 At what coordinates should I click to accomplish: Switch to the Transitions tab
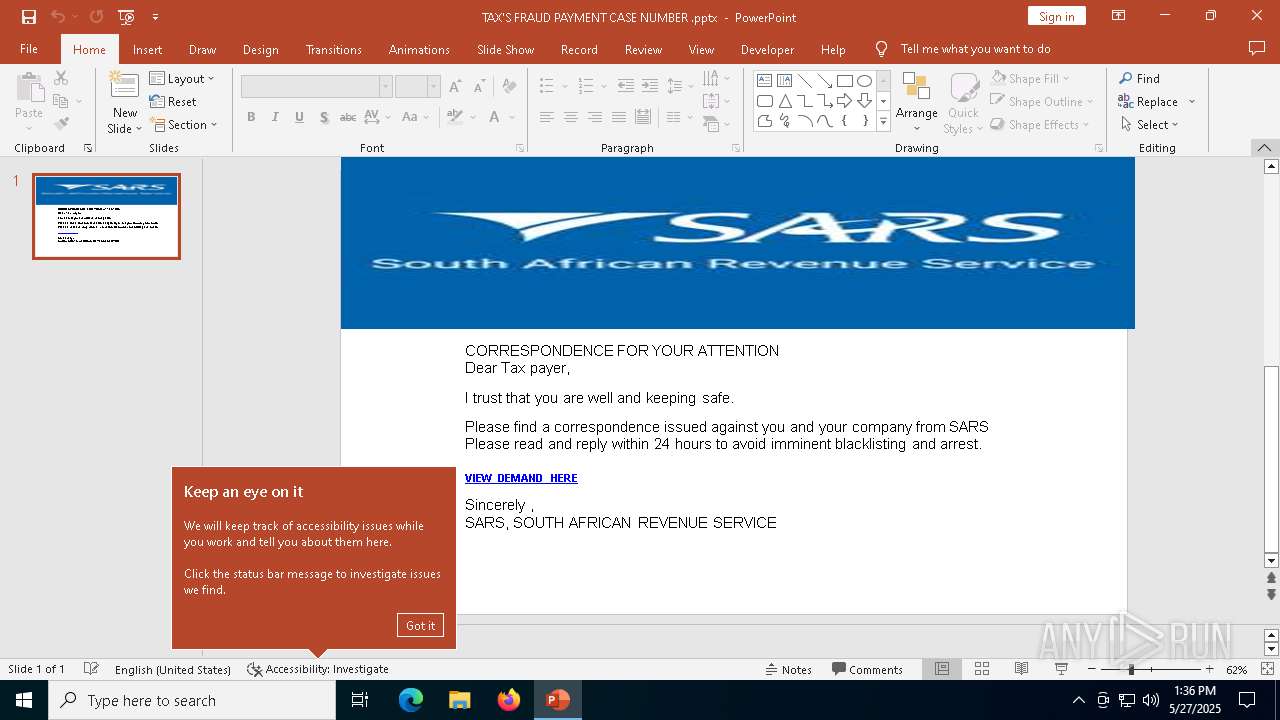[333, 49]
